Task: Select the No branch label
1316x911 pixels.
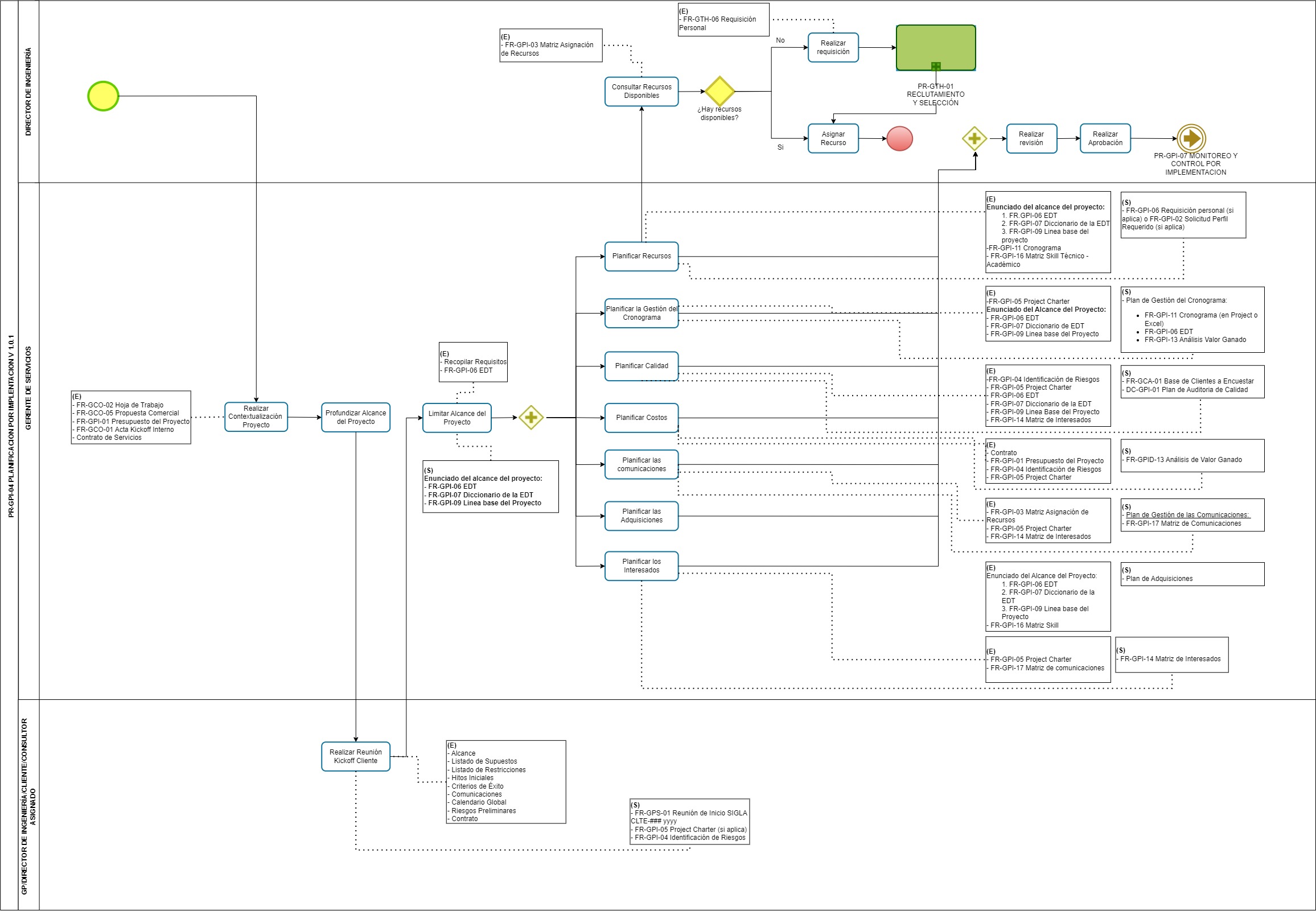Action: pyautogui.click(x=780, y=40)
